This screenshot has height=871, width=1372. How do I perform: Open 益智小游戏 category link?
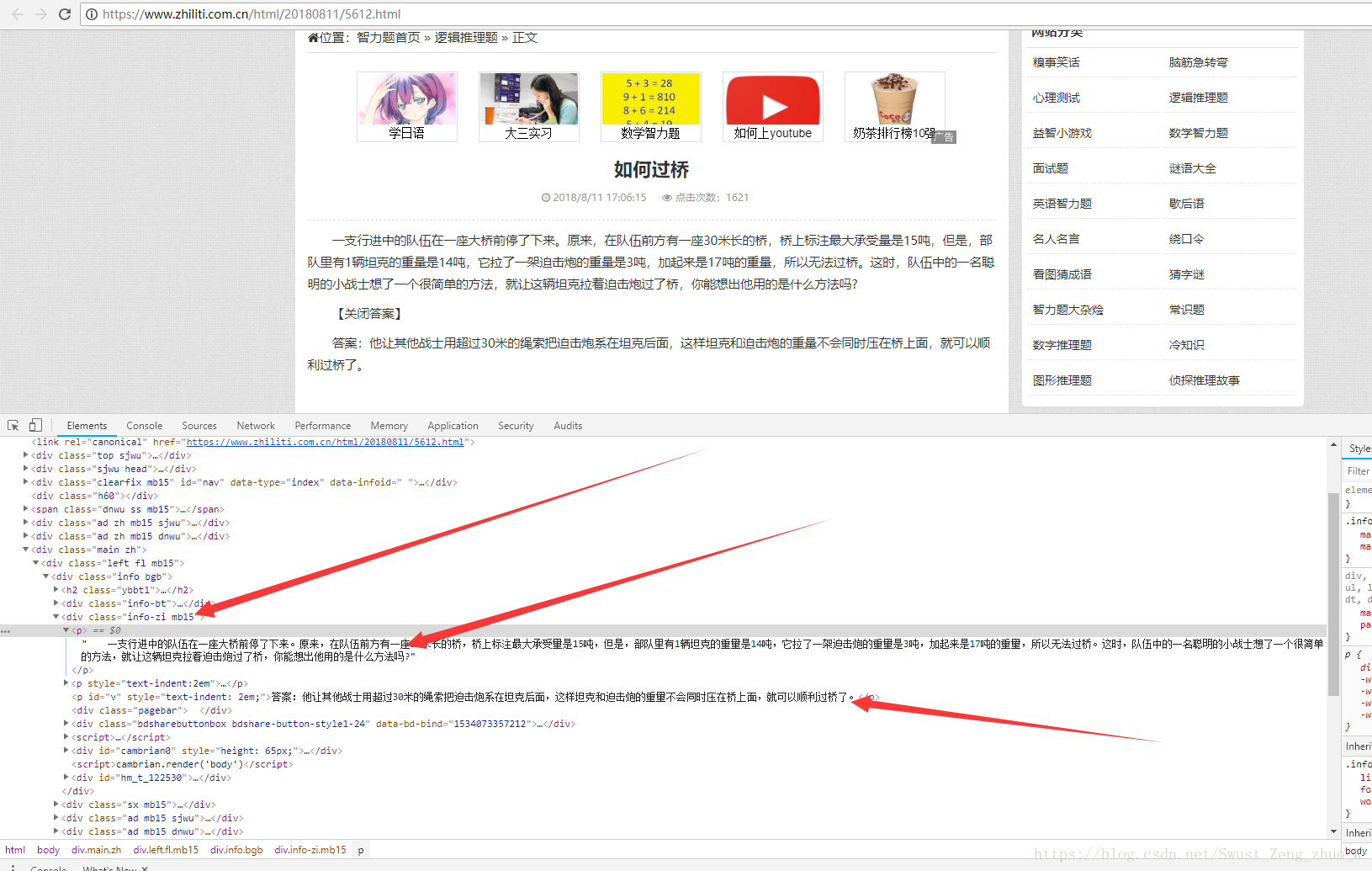[1062, 133]
